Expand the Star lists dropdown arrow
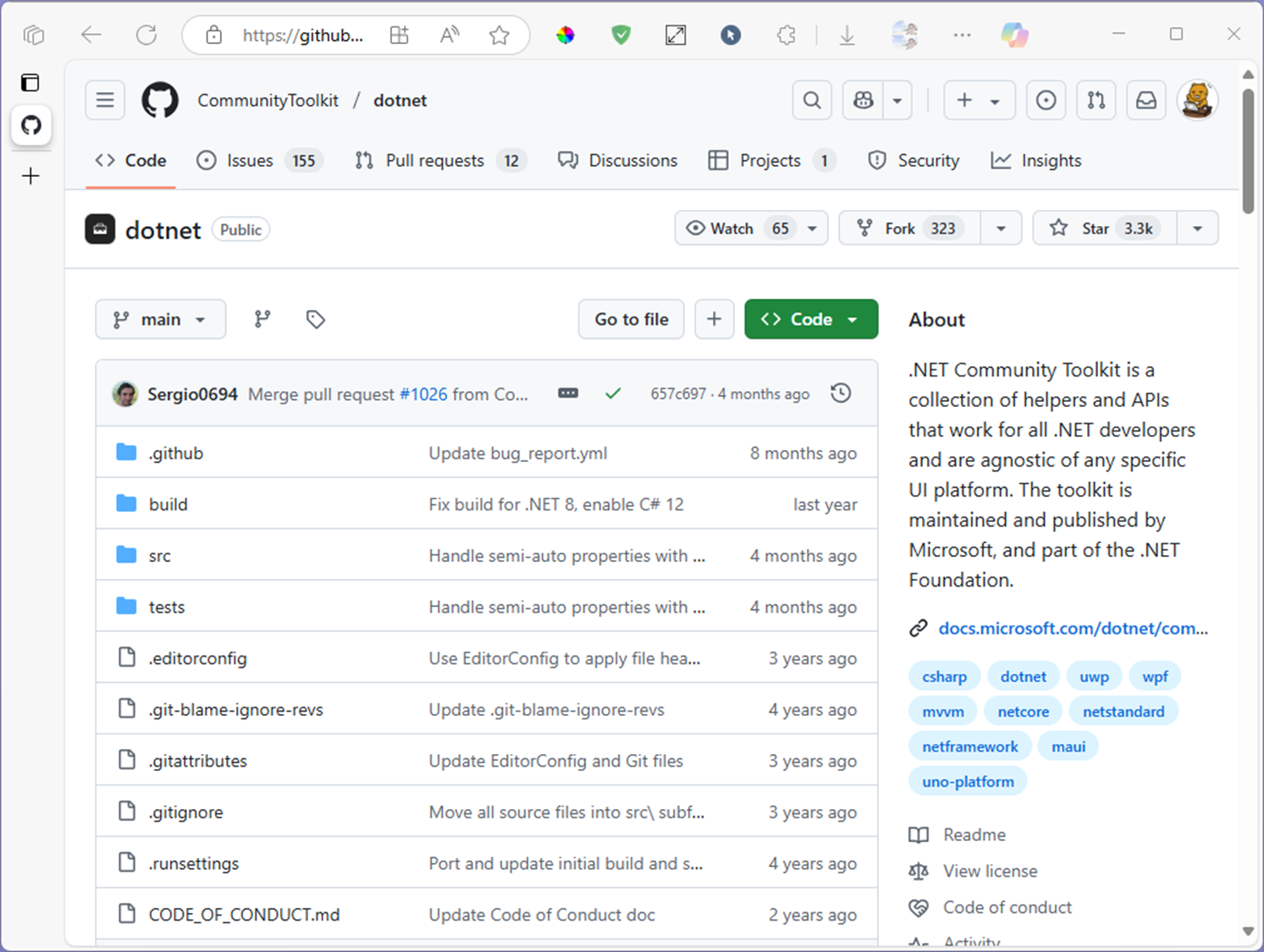The image size is (1264, 952). [1197, 228]
